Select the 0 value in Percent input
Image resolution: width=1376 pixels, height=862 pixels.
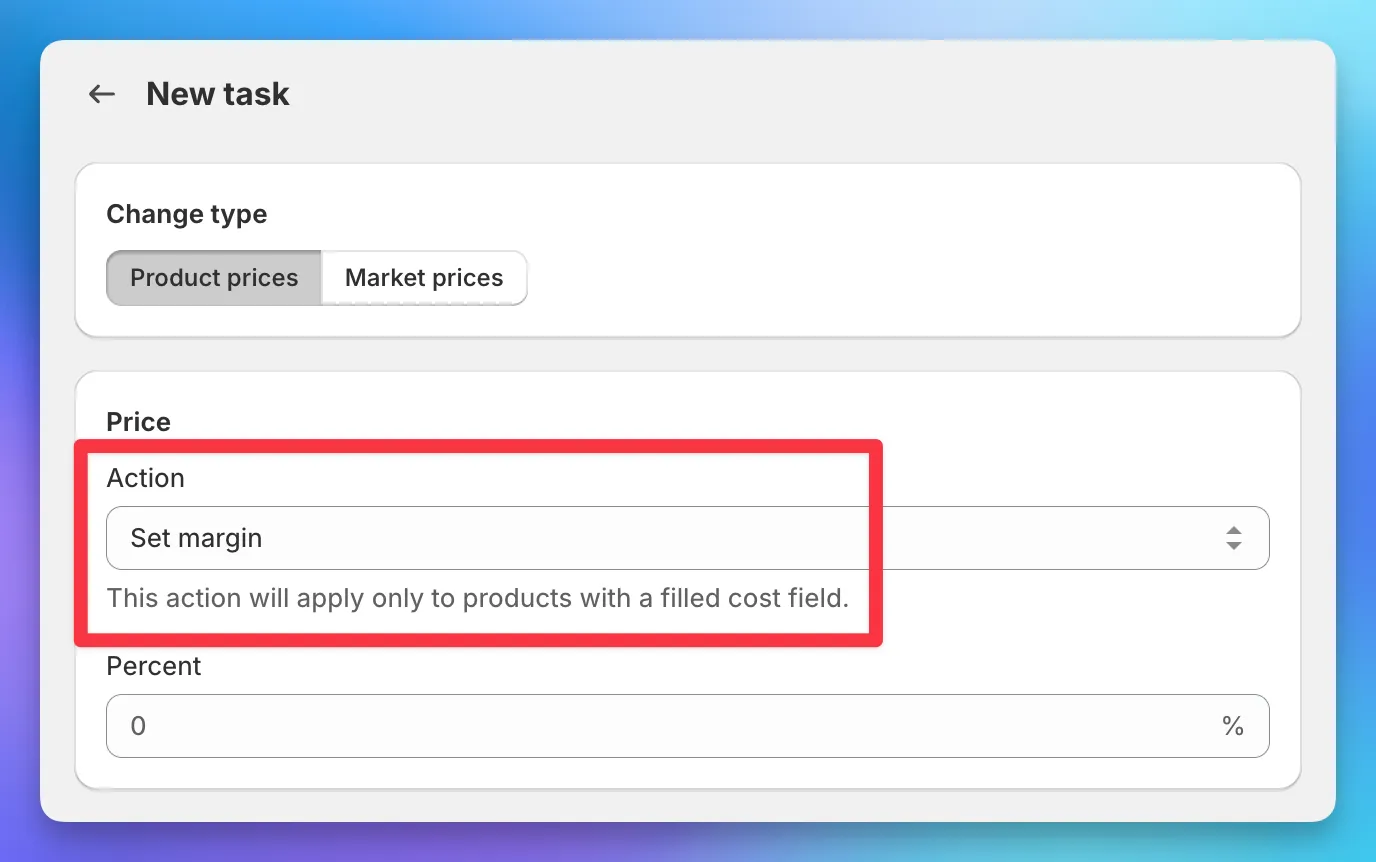click(138, 726)
